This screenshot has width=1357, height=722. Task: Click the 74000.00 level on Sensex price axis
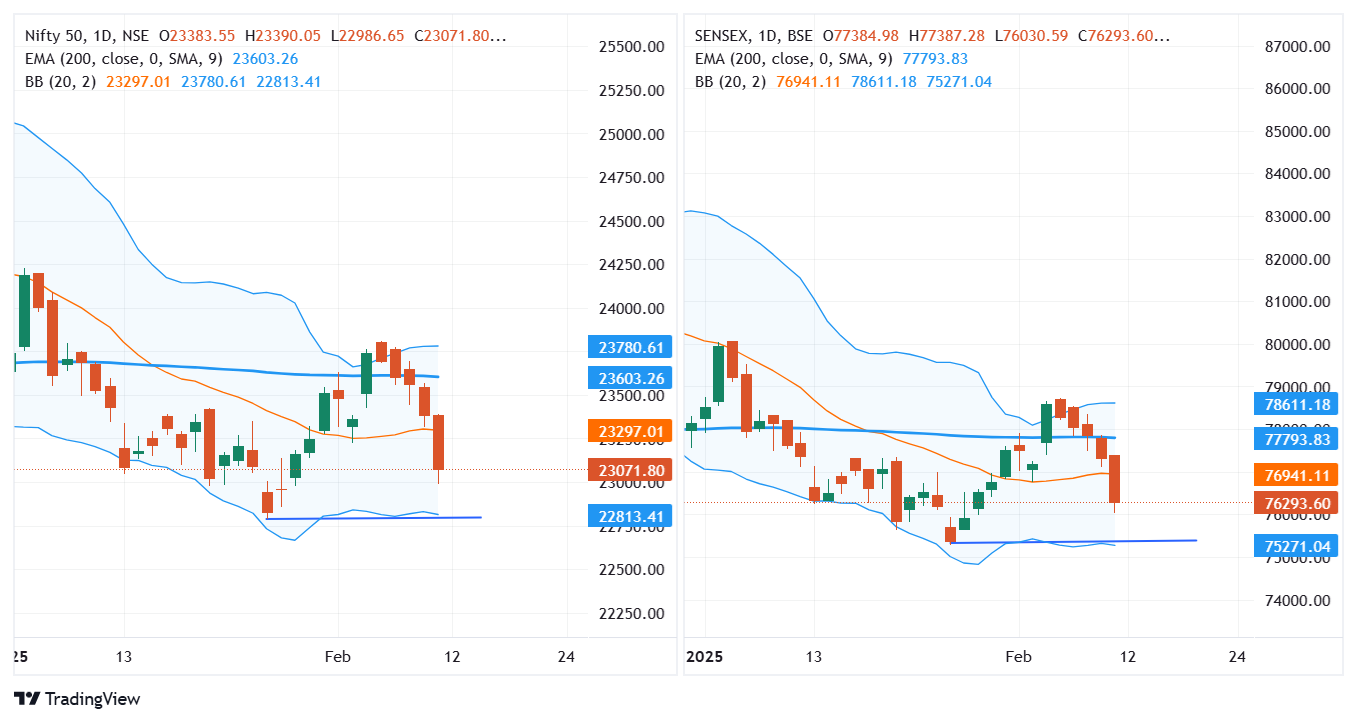click(x=1297, y=600)
